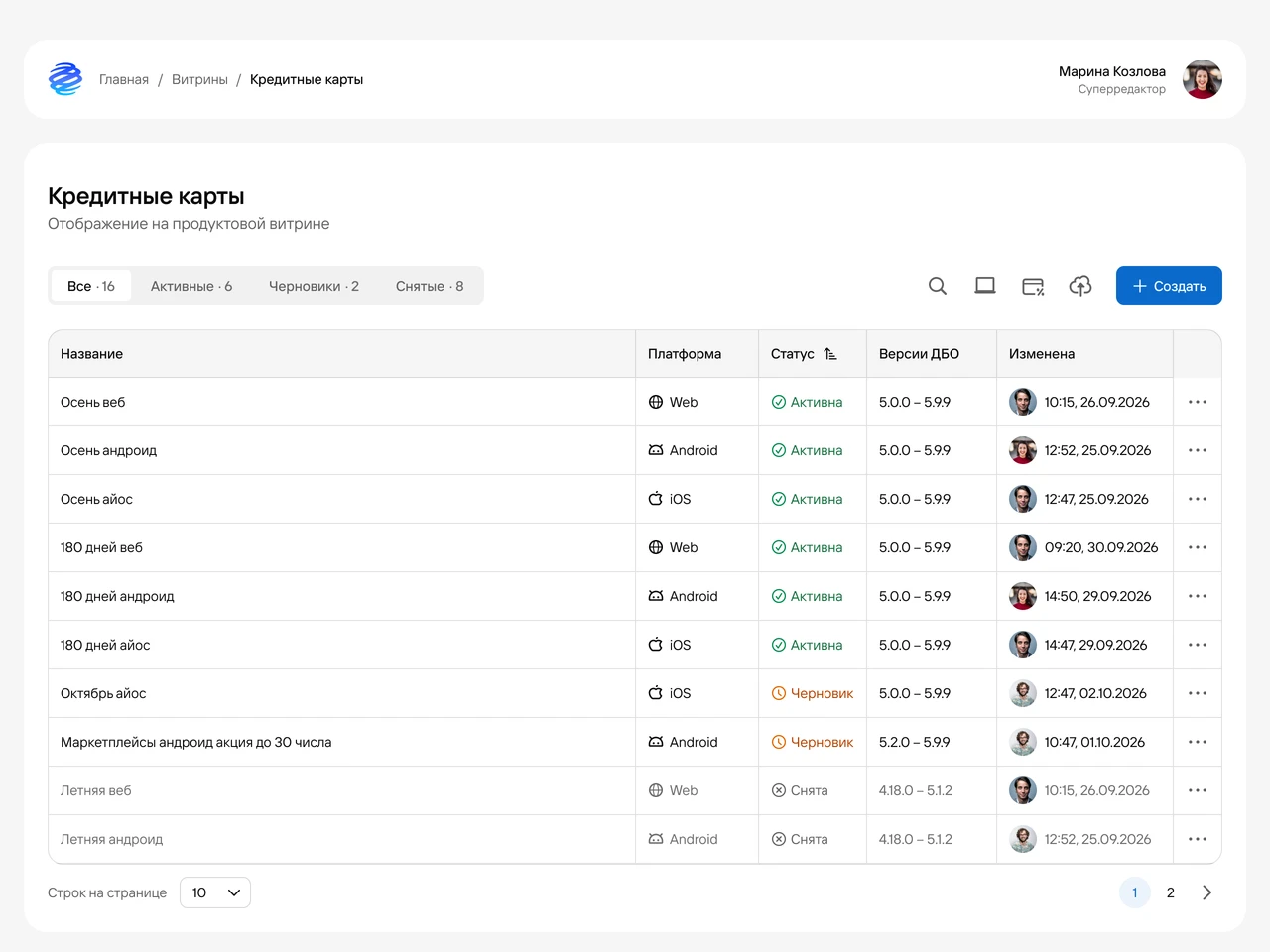1270x952 pixels.
Task: Open three-dot menu for 180 дней айос
Action: tap(1198, 645)
